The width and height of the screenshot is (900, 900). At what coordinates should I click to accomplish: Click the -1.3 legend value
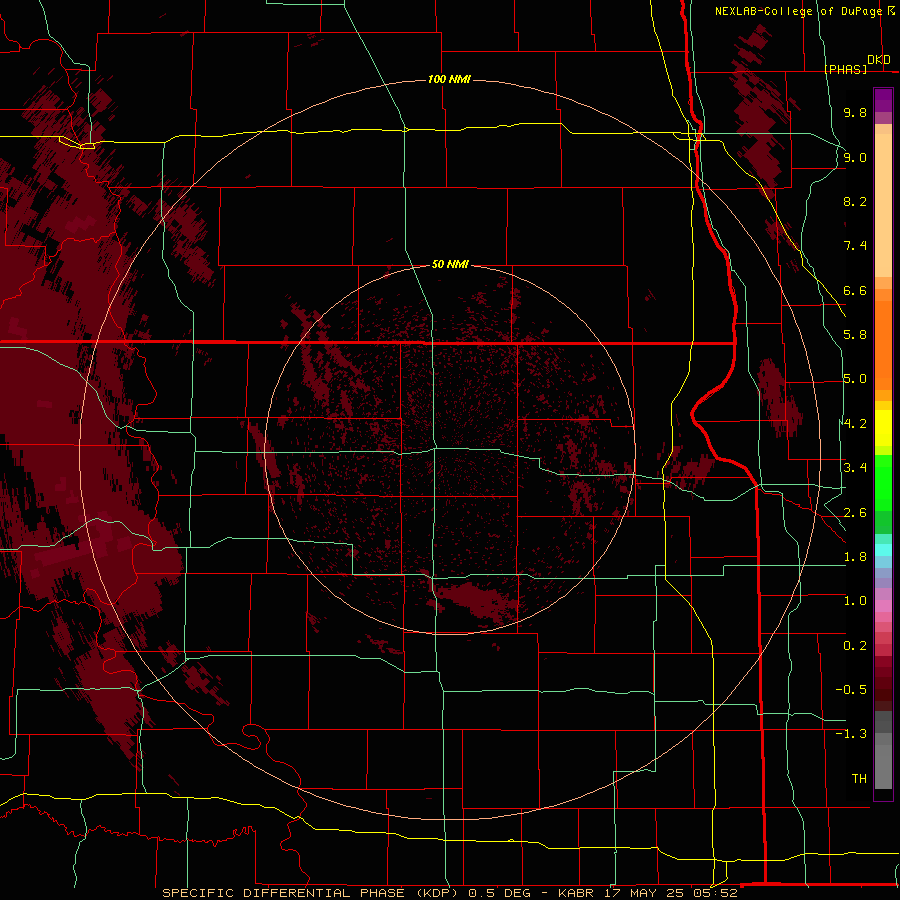coord(851,734)
